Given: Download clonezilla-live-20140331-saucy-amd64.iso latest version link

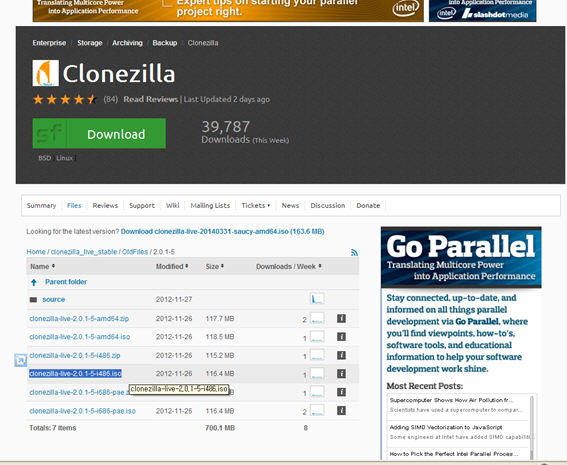Looking at the screenshot, I should 222,231.
